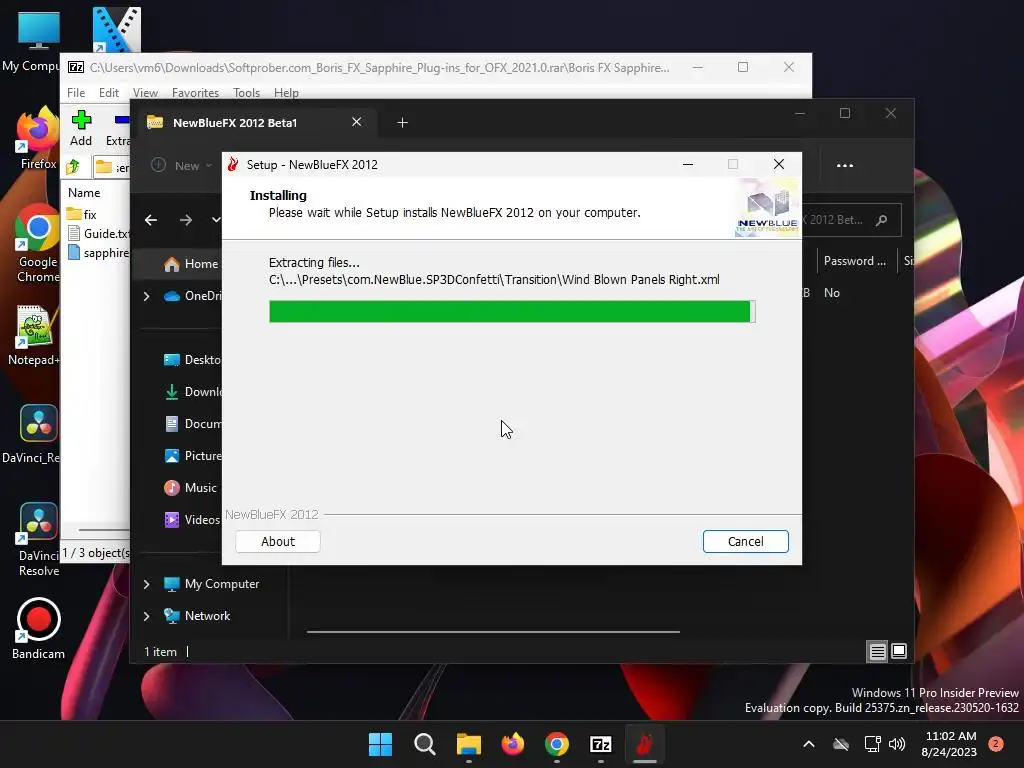Select the NewBlueFX 2012 Beta1 tab
The width and height of the screenshot is (1024, 768).
click(x=234, y=123)
